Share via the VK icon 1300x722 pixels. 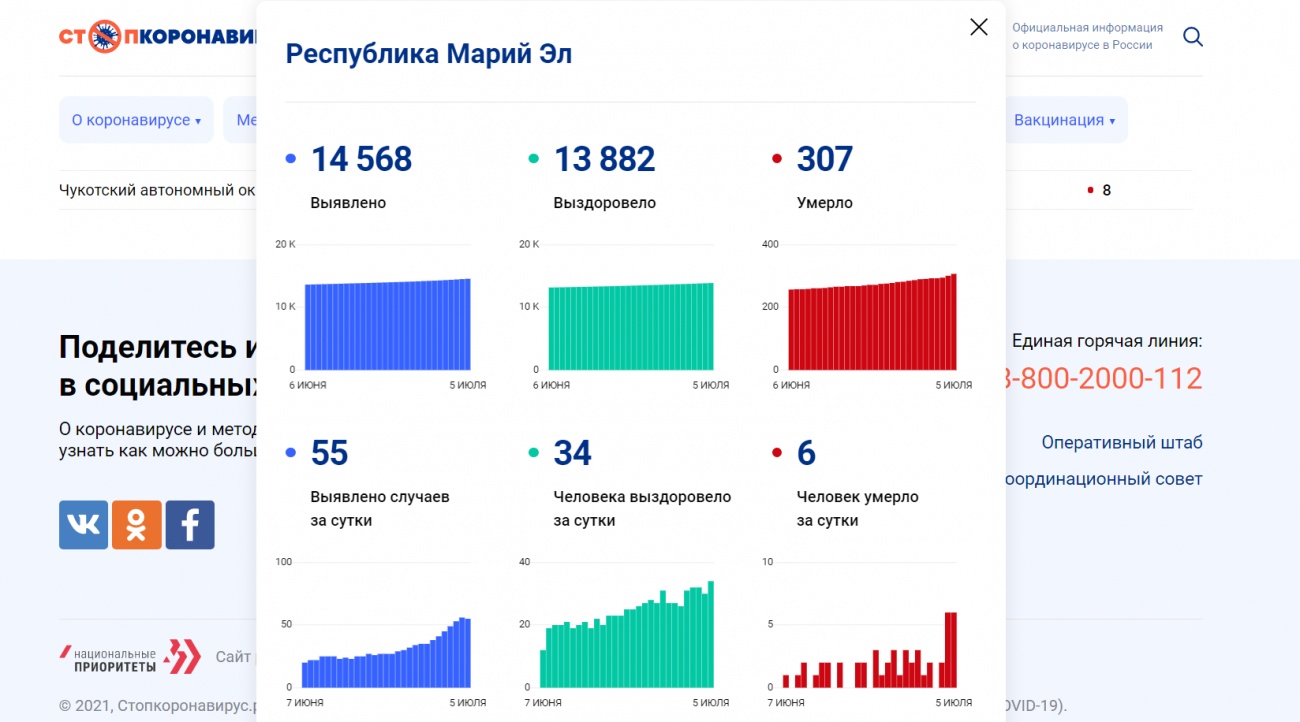[83, 525]
